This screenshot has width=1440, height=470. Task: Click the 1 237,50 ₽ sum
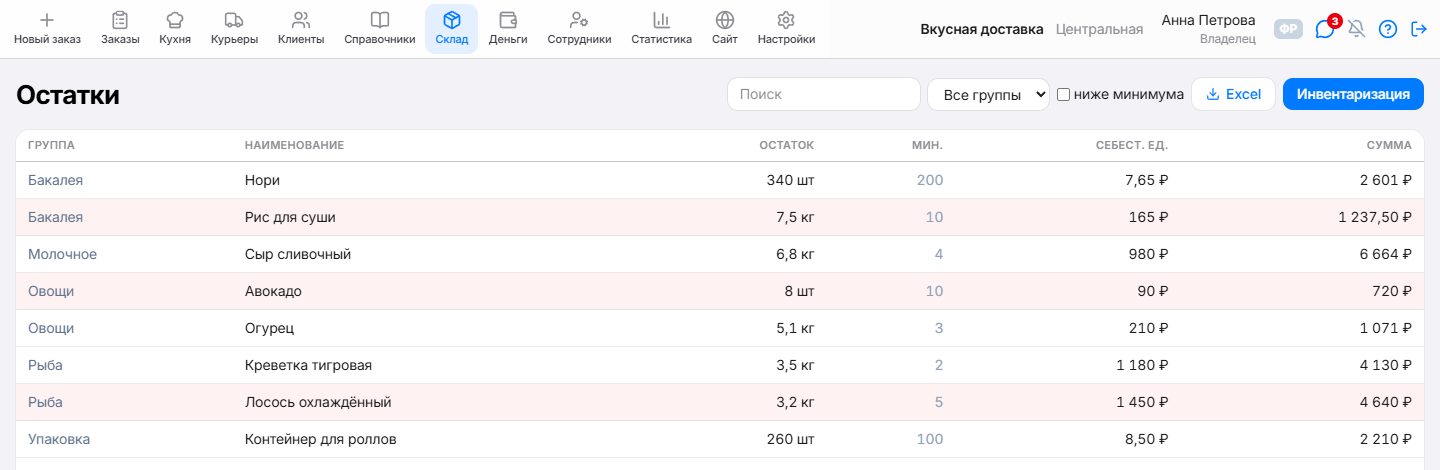(x=1375, y=217)
